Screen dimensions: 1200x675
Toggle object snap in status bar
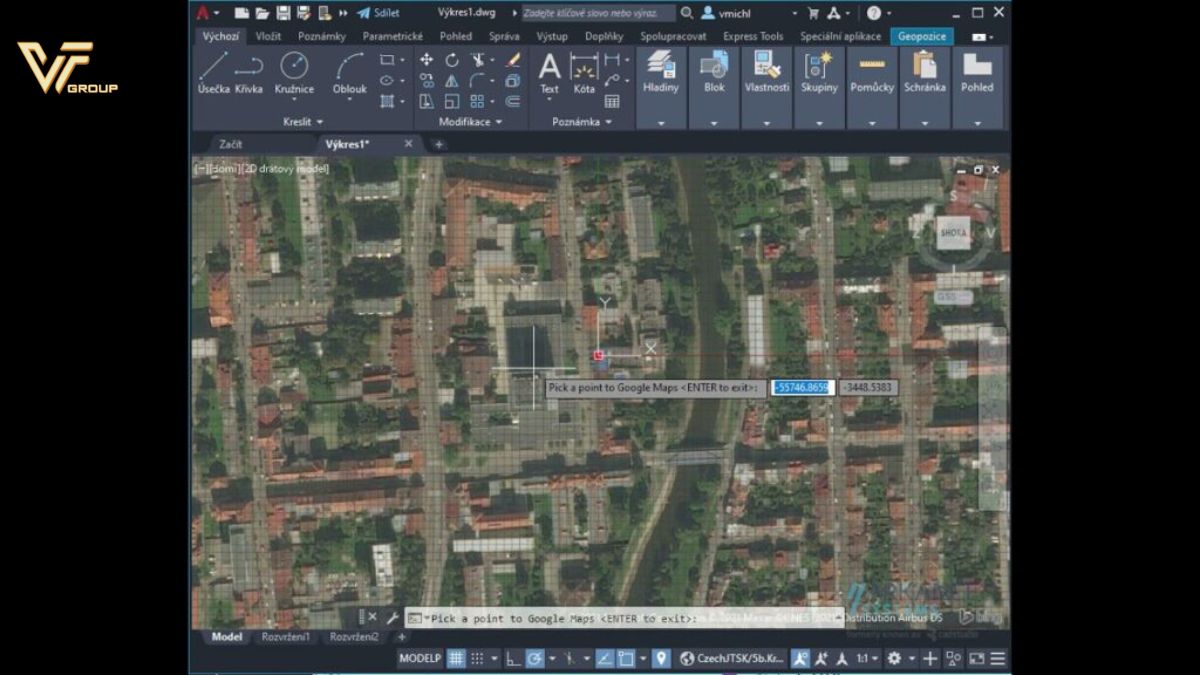point(626,658)
